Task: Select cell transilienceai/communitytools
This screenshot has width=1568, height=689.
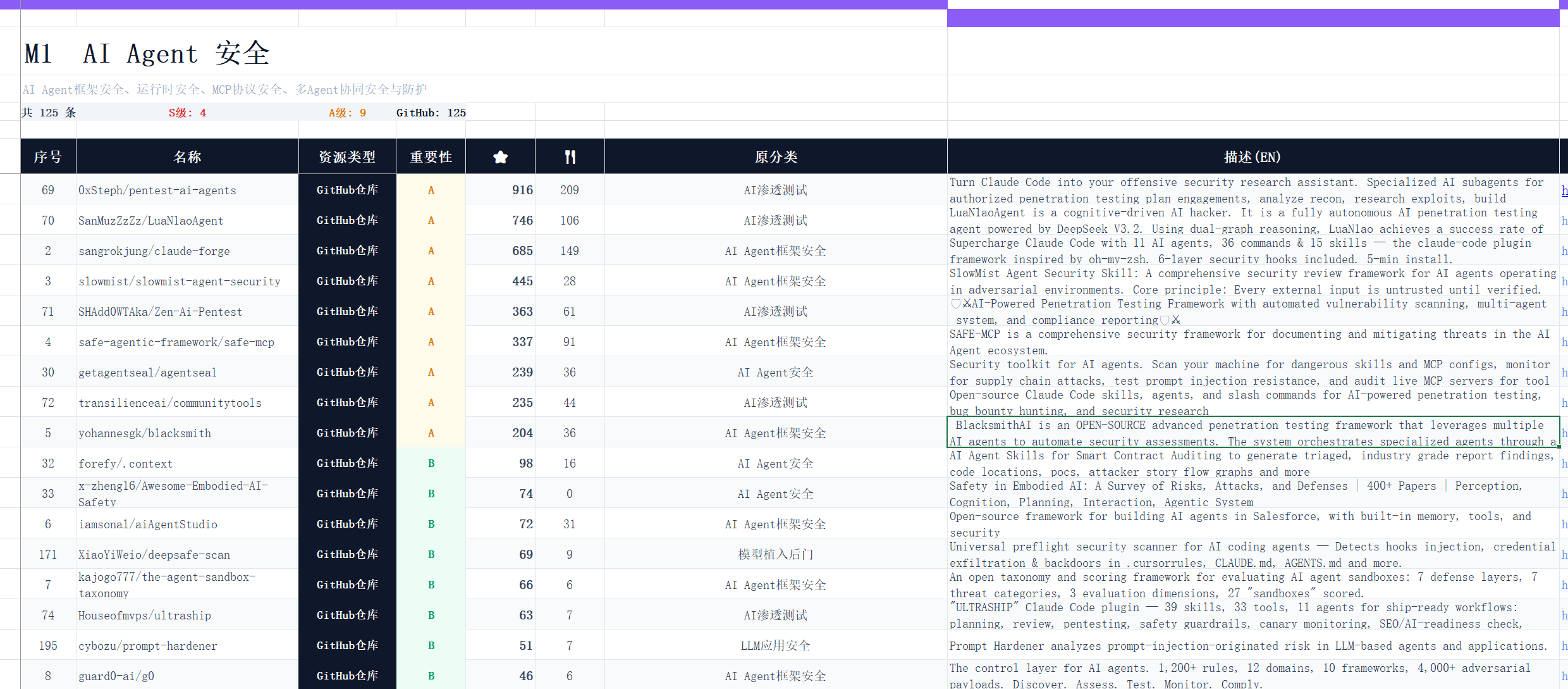Action: click(x=187, y=402)
